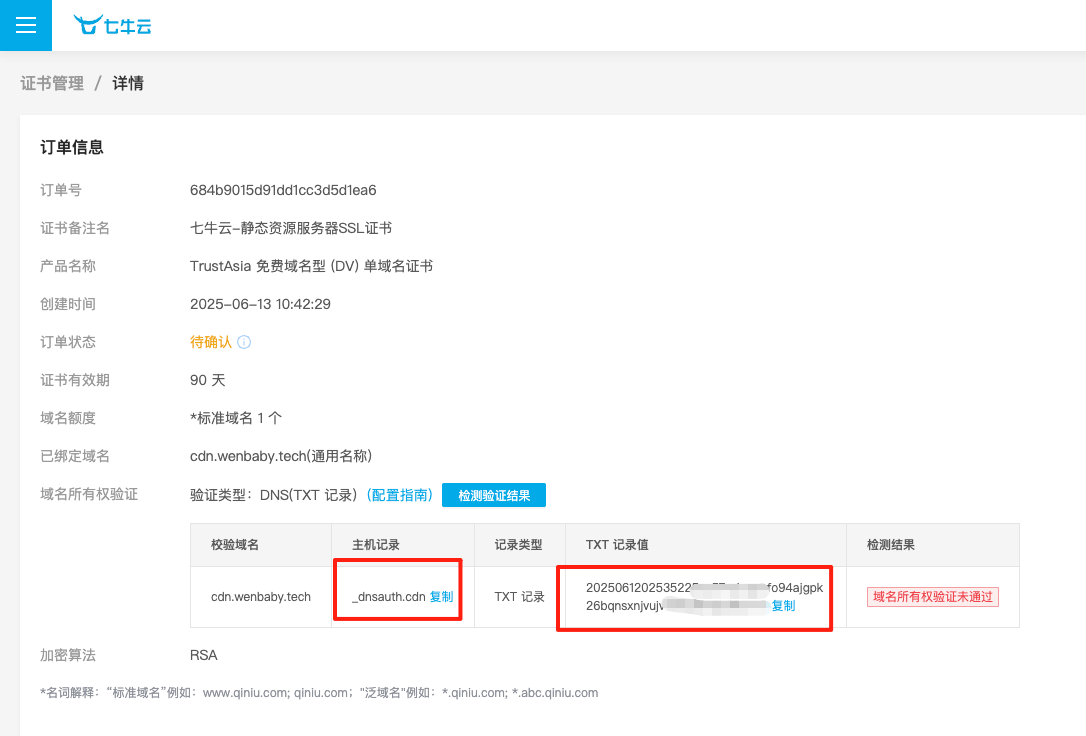The image size is (1086, 736).
Task: Copy the TXT record value
Action: [783, 606]
